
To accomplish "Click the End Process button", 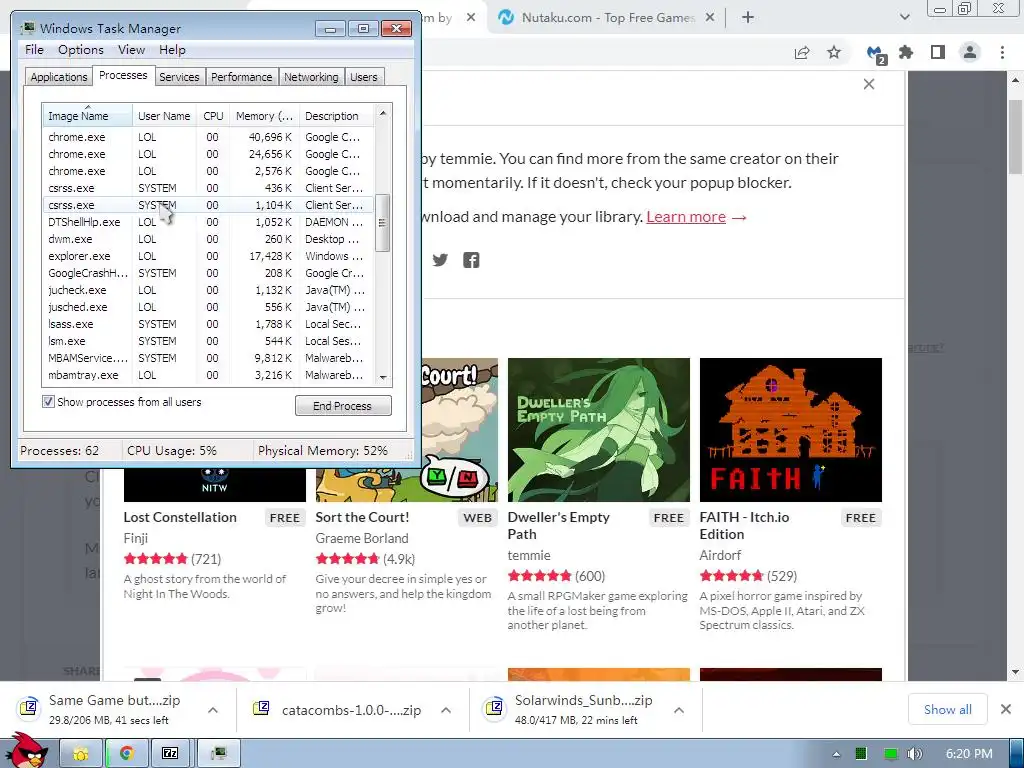I will click(343, 406).
